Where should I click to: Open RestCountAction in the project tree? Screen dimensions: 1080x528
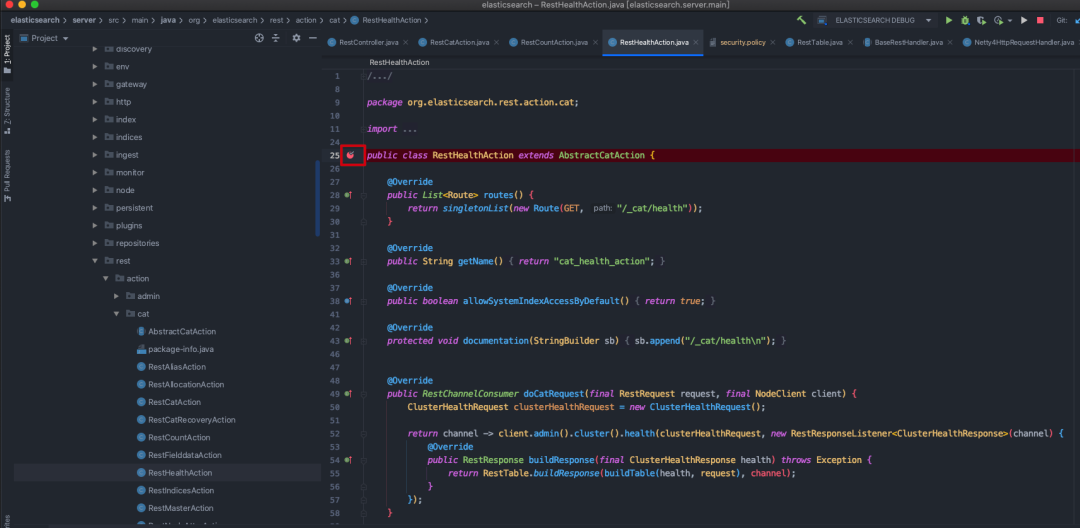pos(179,437)
